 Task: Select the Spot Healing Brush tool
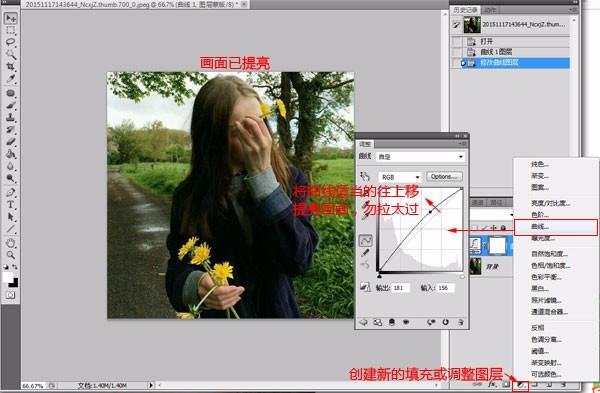[11, 93]
